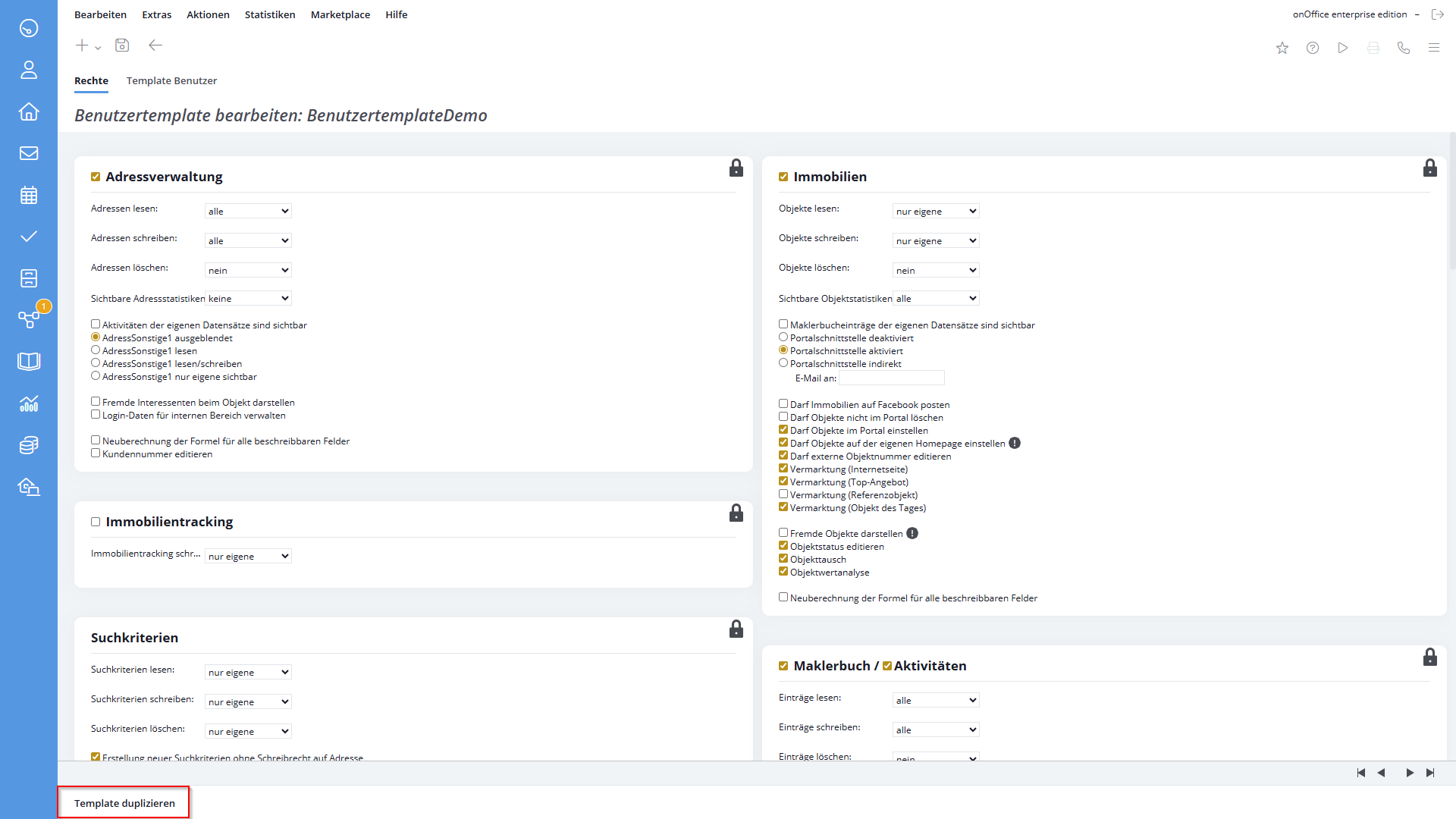The height and width of the screenshot is (819, 1456).
Task: Expand the Objekte lesen dropdown
Action: pyautogui.click(x=936, y=211)
